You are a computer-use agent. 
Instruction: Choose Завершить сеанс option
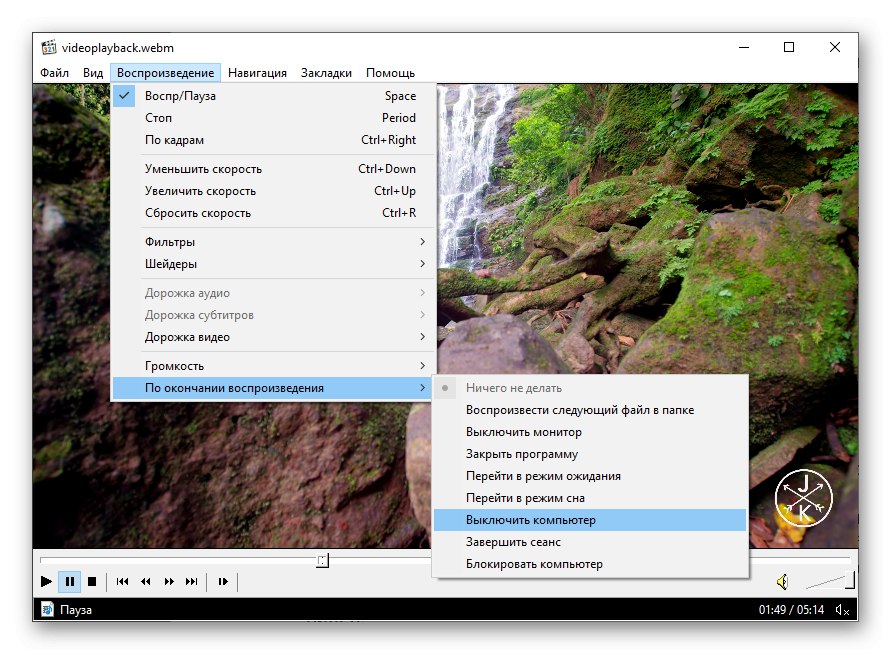[590, 543]
